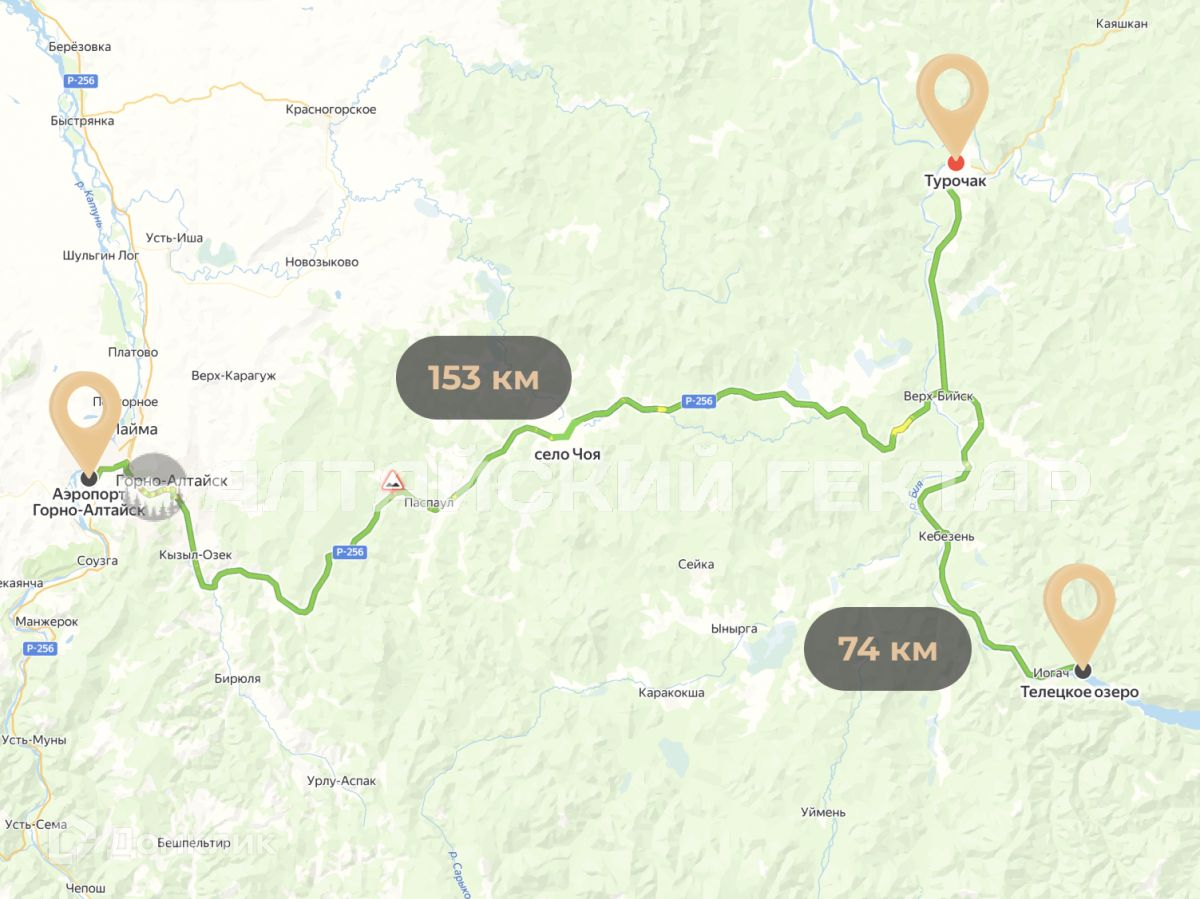The width and height of the screenshot is (1200, 899).
Task: Select the 153 км distance badge
Action: click(484, 378)
